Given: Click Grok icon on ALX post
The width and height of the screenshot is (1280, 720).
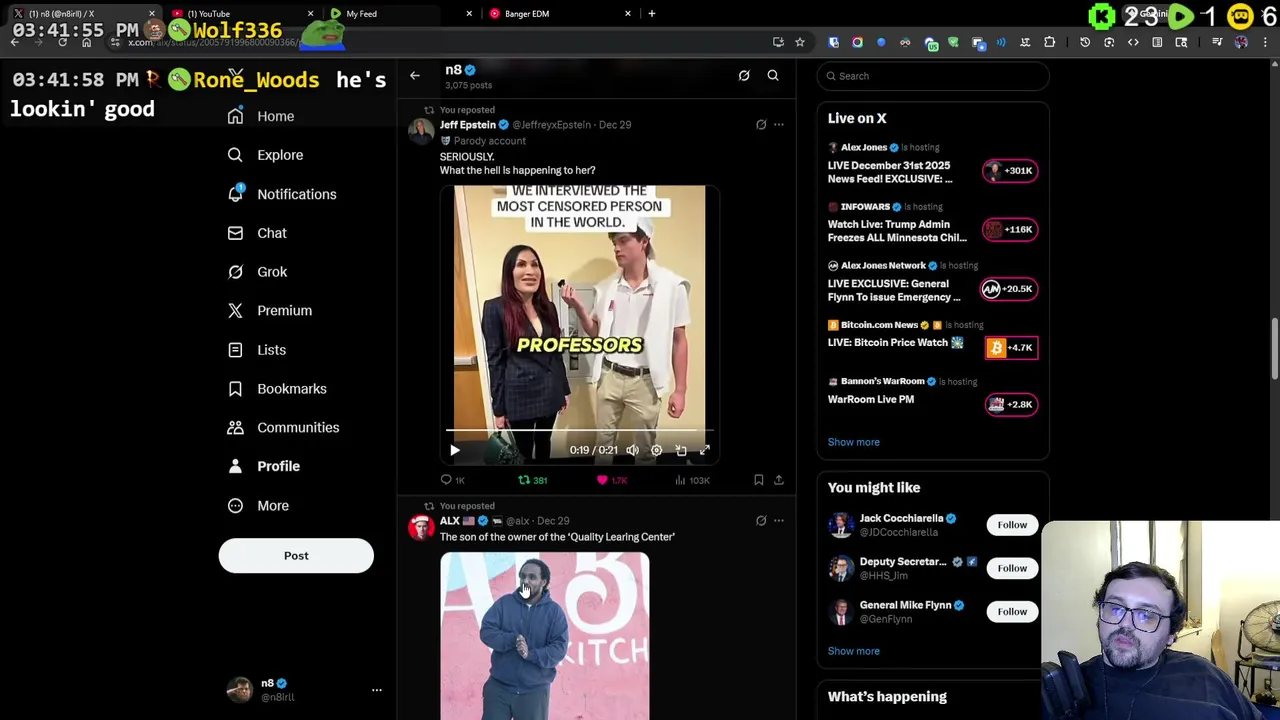Looking at the screenshot, I should 761,521.
